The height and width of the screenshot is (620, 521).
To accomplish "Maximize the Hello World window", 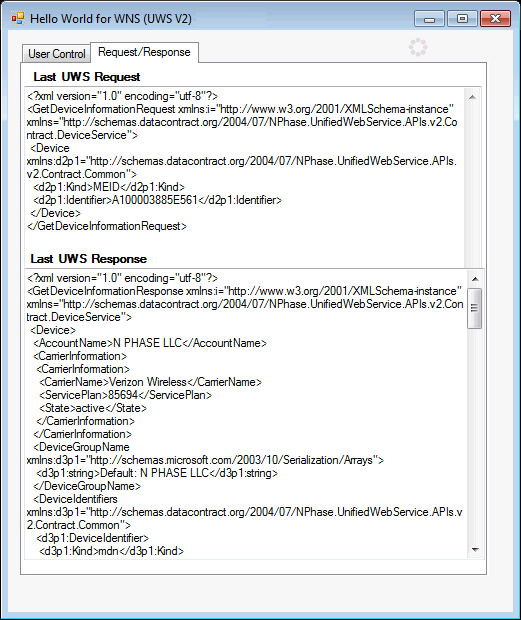I will (462, 19).
